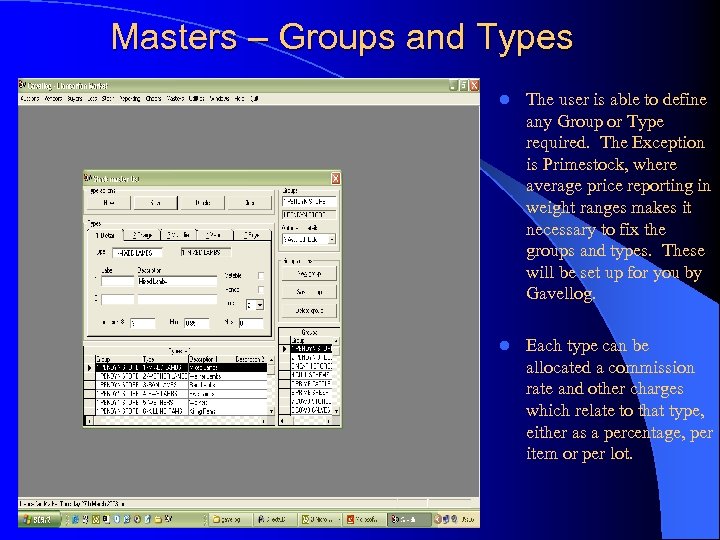Screen dimensions: 720x540
Task: Click the Min input field
Action: pyautogui.click(x=196, y=323)
